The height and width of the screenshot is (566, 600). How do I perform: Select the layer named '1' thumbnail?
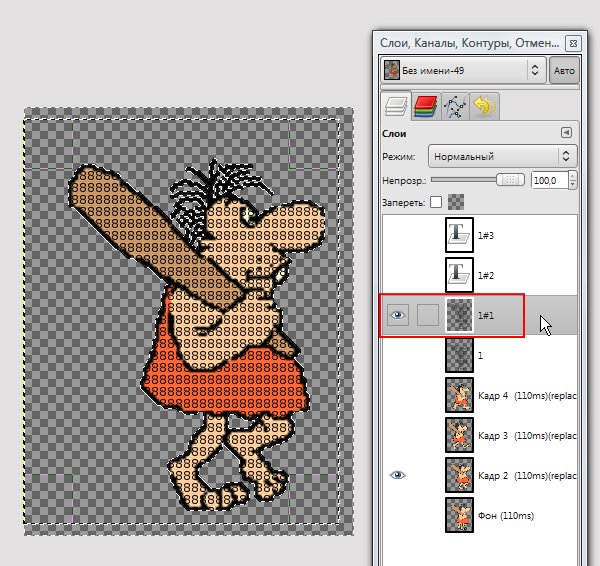coord(459,355)
